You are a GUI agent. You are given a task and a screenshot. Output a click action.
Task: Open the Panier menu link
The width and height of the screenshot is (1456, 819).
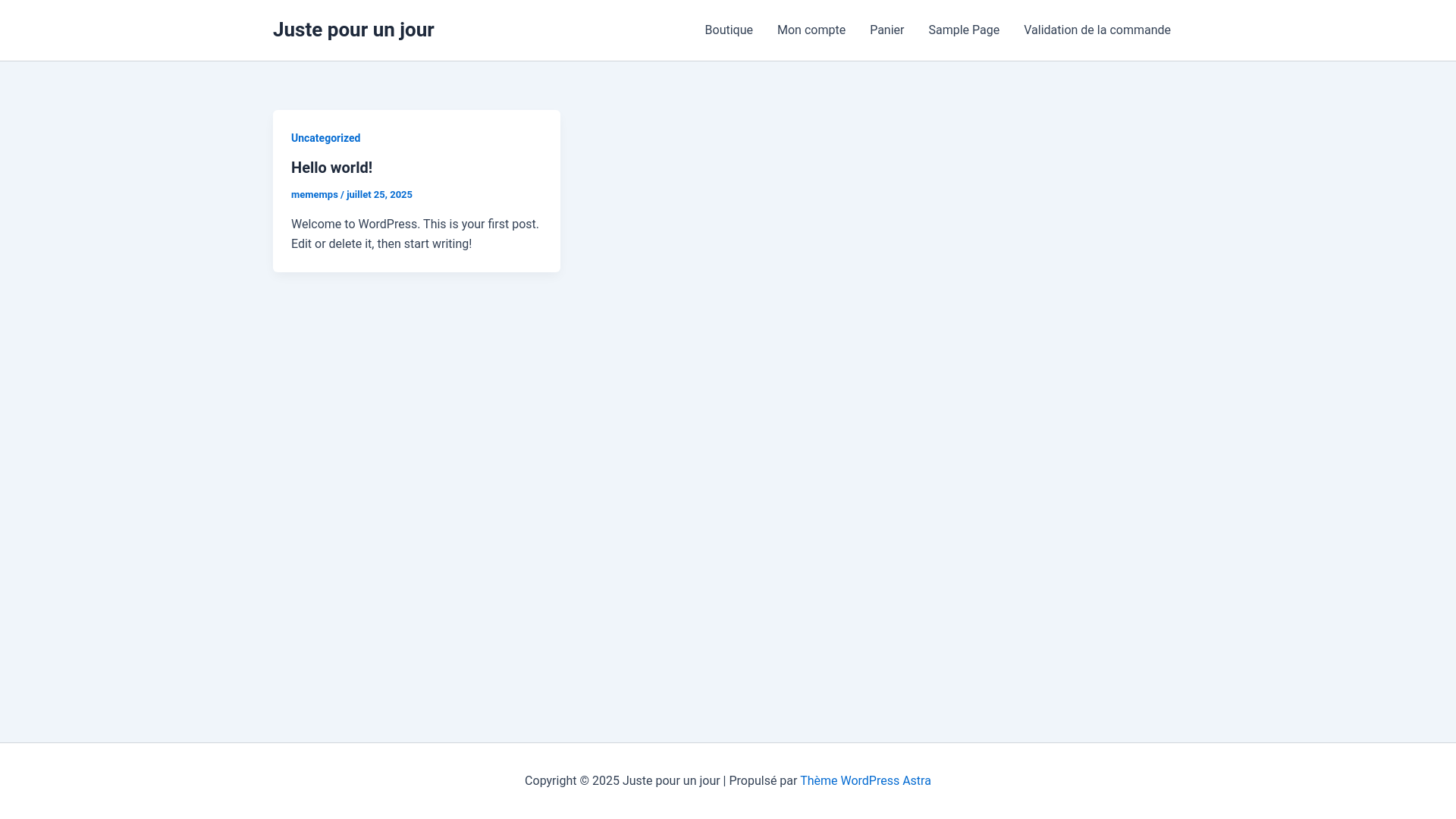(886, 30)
